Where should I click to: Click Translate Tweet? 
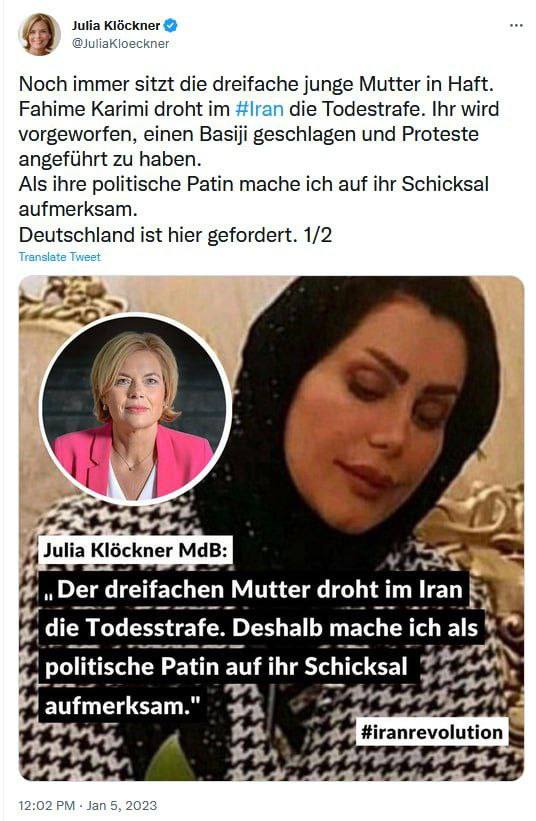click(x=60, y=257)
